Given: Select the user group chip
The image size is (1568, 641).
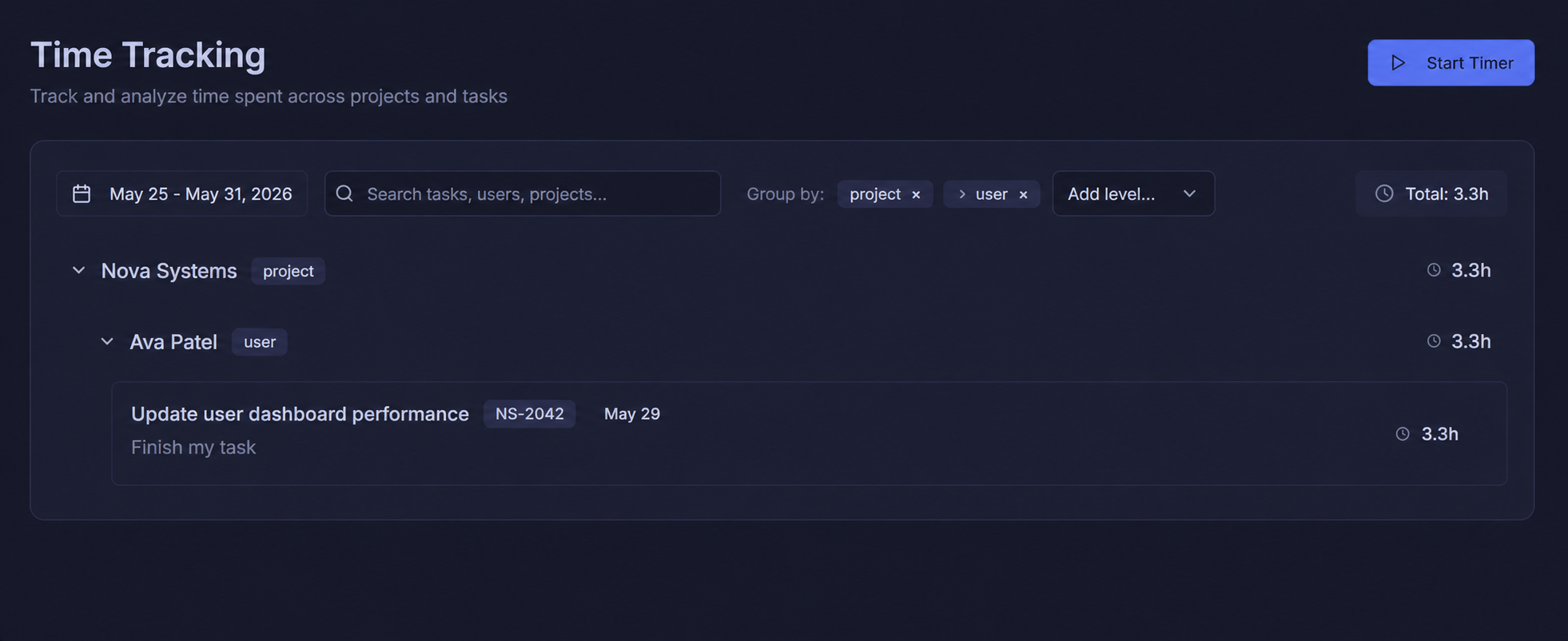Looking at the screenshot, I should point(991,193).
